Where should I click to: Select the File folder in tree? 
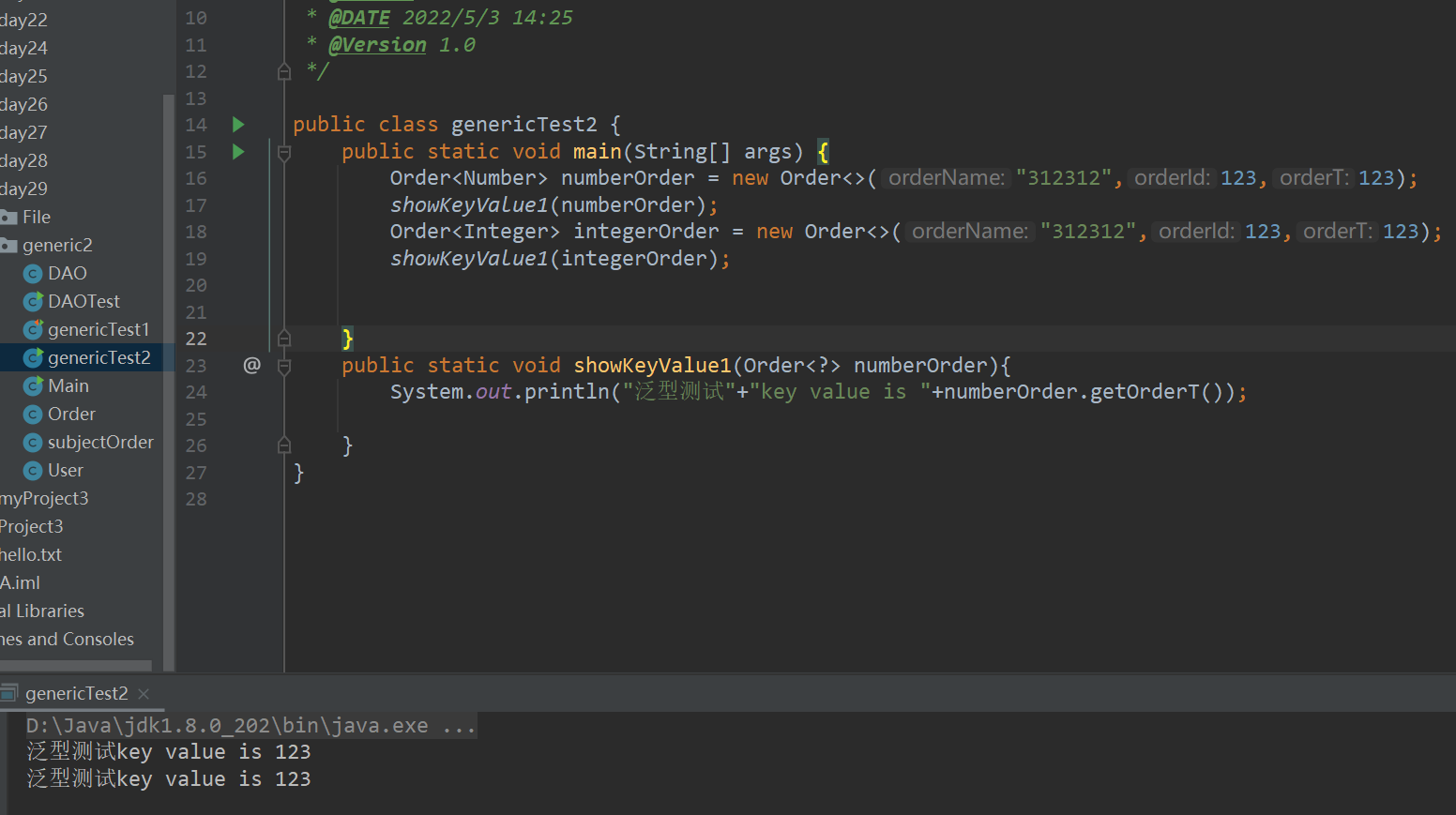coord(36,217)
